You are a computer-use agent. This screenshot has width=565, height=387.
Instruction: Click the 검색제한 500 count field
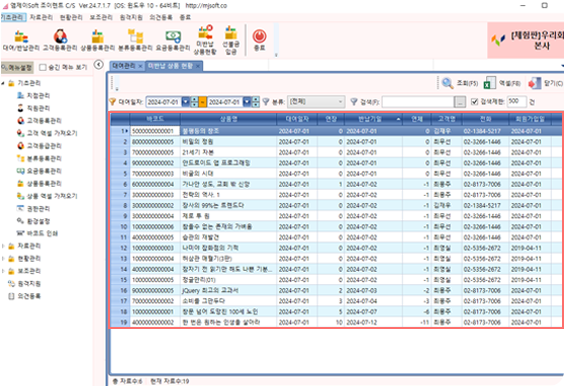point(516,102)
